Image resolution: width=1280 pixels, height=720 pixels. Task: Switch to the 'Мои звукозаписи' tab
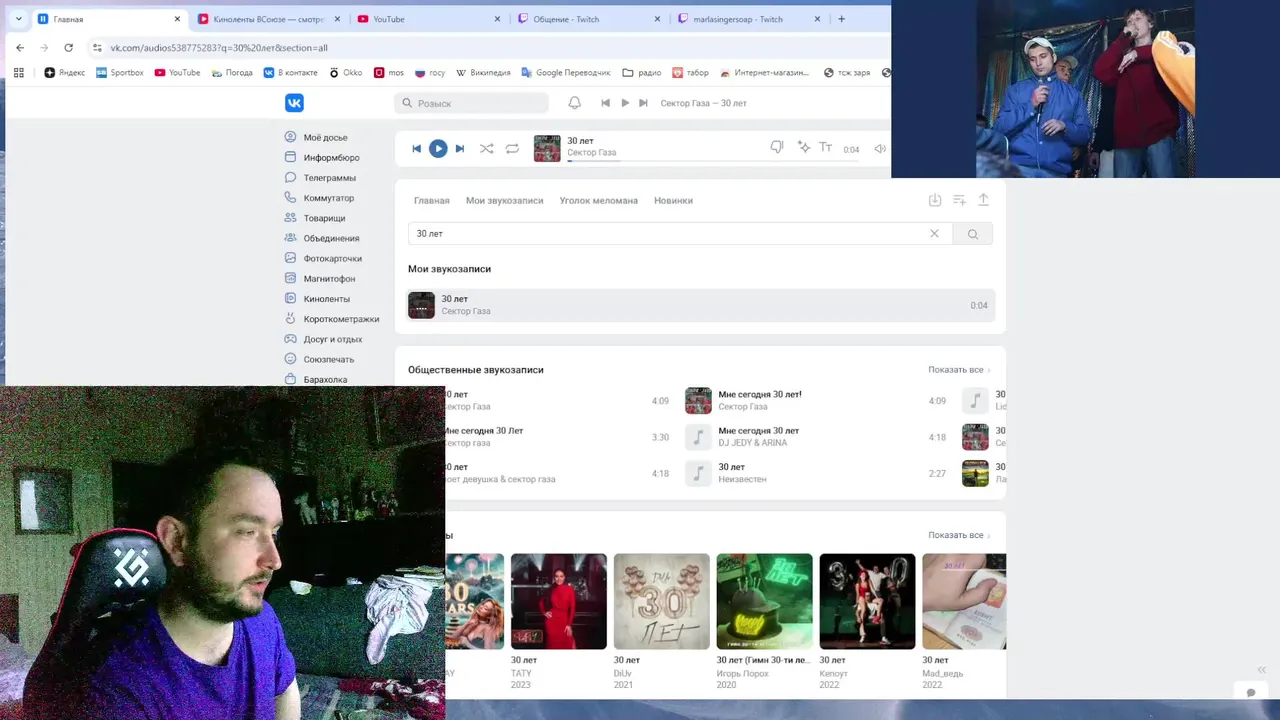(505, 201)
